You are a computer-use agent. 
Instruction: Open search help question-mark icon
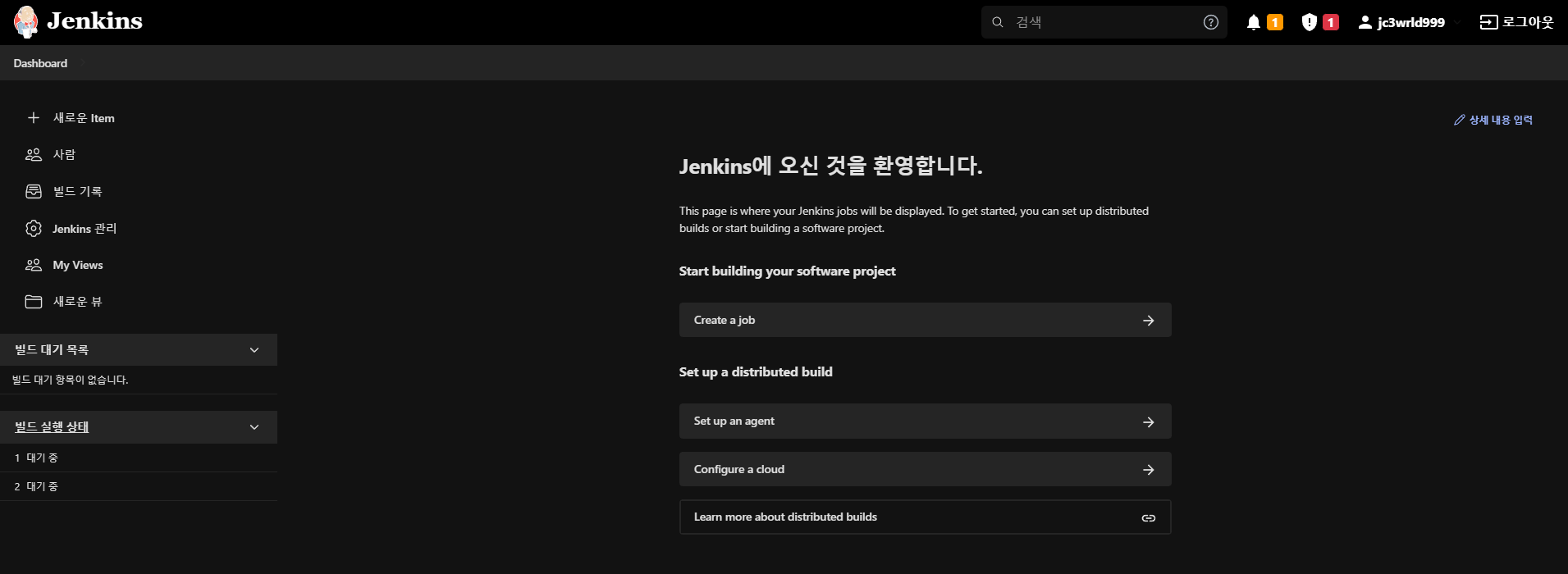pos(1211,22)
